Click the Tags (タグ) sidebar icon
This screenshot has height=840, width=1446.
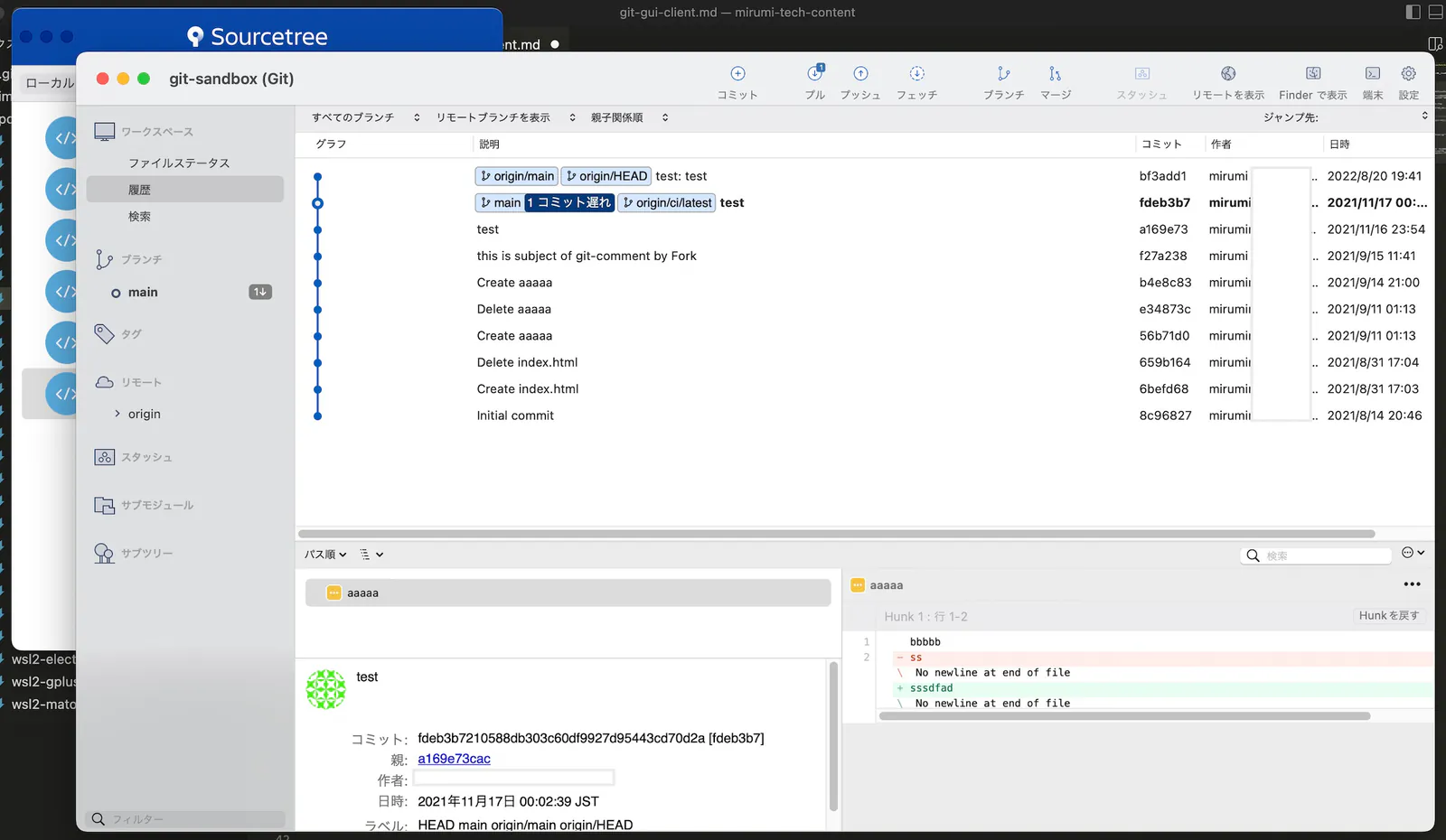click(104, 334)
